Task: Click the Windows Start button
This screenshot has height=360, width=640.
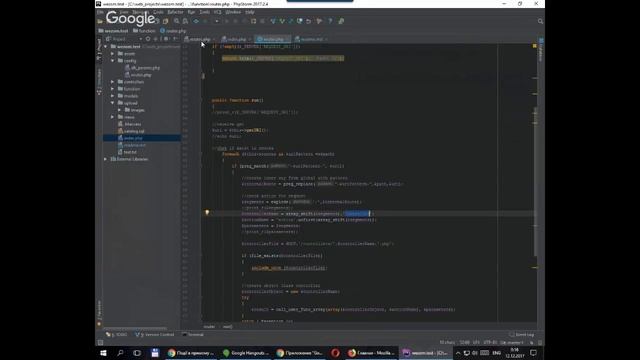Action: (x=103, y=353)
